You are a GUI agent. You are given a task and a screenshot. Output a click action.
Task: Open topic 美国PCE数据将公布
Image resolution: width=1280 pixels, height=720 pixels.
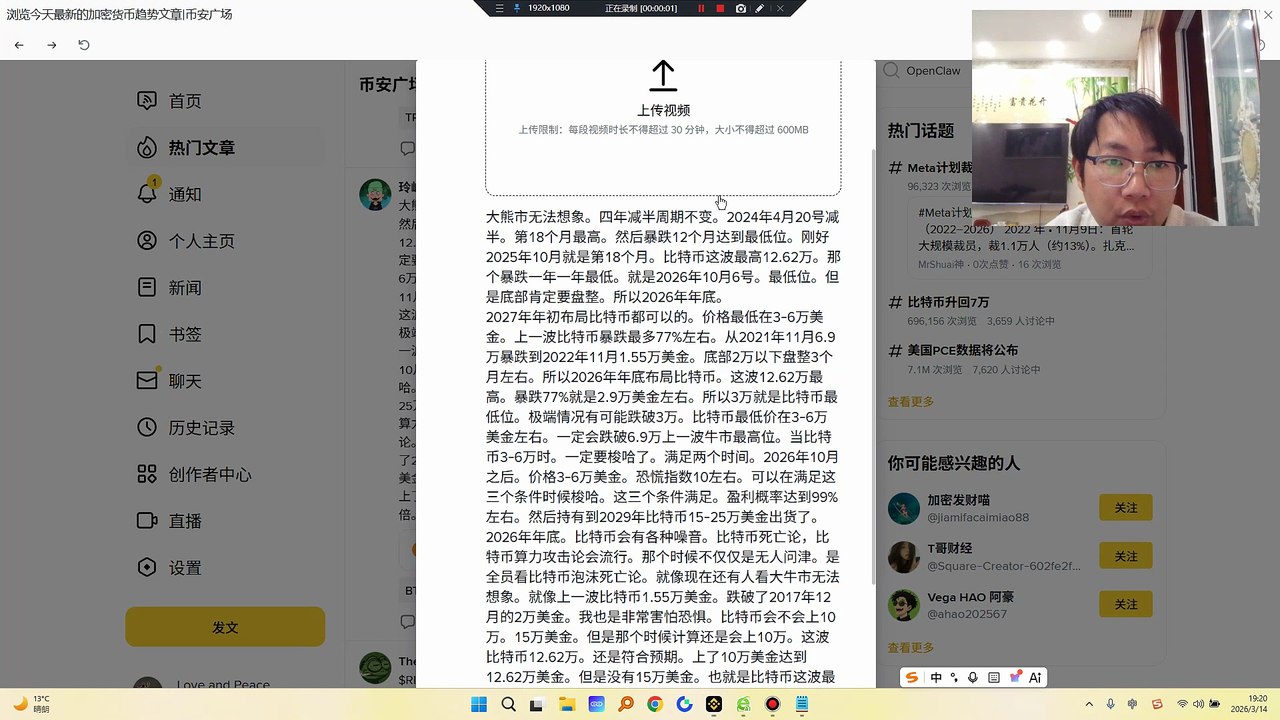[x=963, y=351]
